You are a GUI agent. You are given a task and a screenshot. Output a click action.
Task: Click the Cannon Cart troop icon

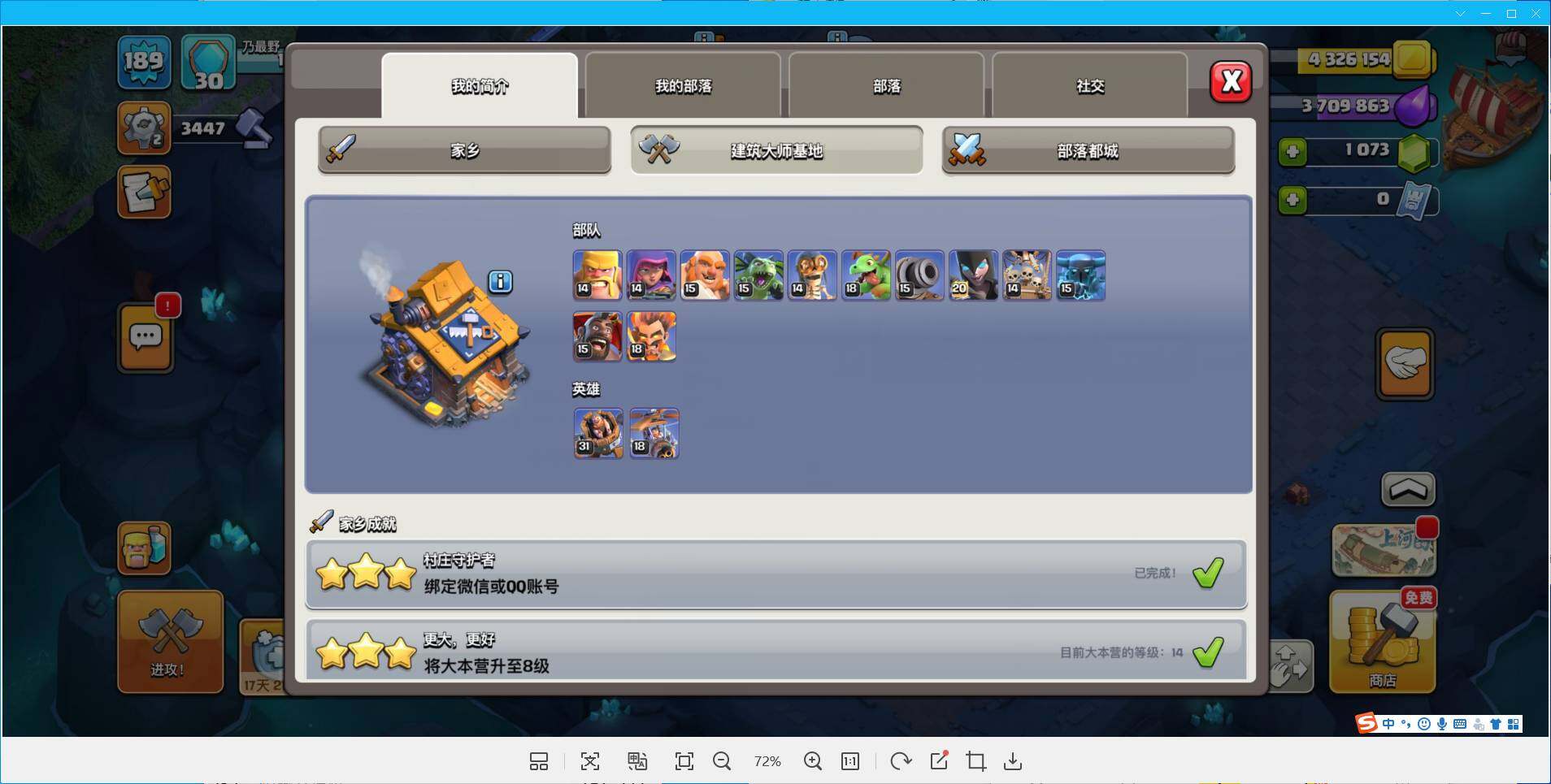(919, 275)
